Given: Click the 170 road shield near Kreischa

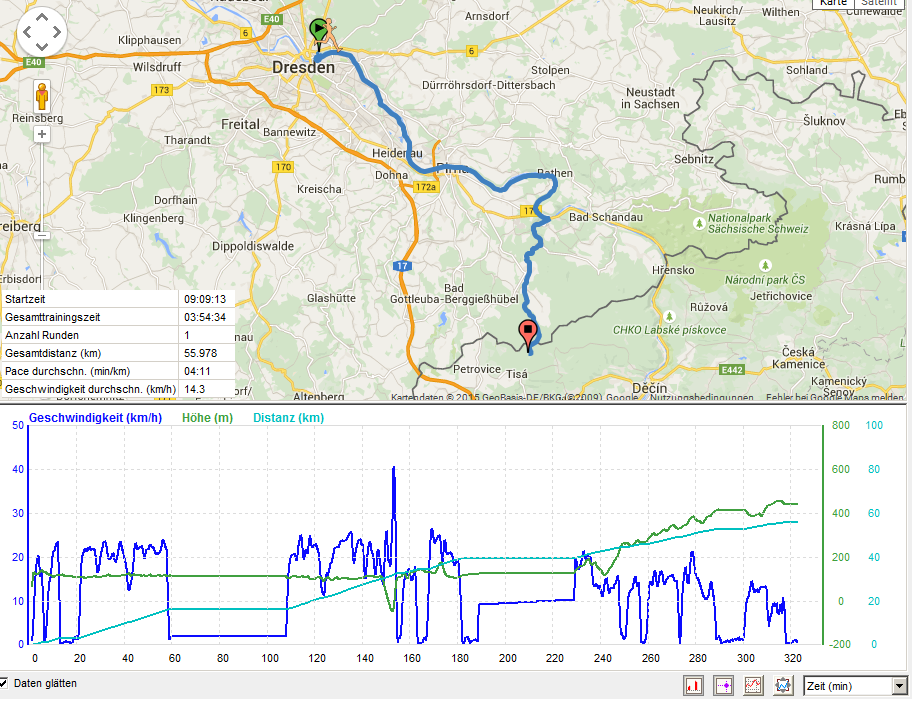Looking at the screenshot, I should [x=283, y=167].
